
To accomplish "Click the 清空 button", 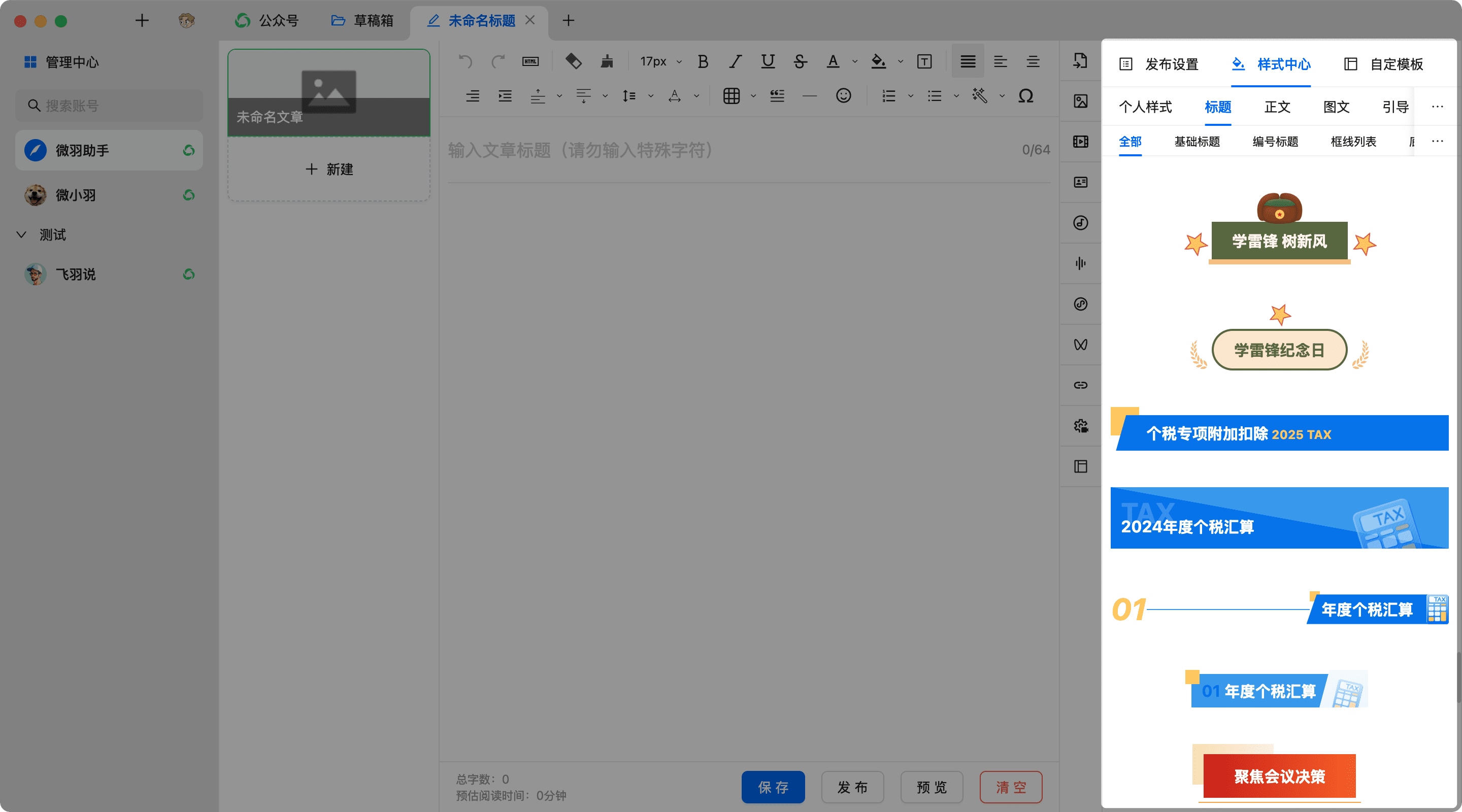I will 1010,787.
